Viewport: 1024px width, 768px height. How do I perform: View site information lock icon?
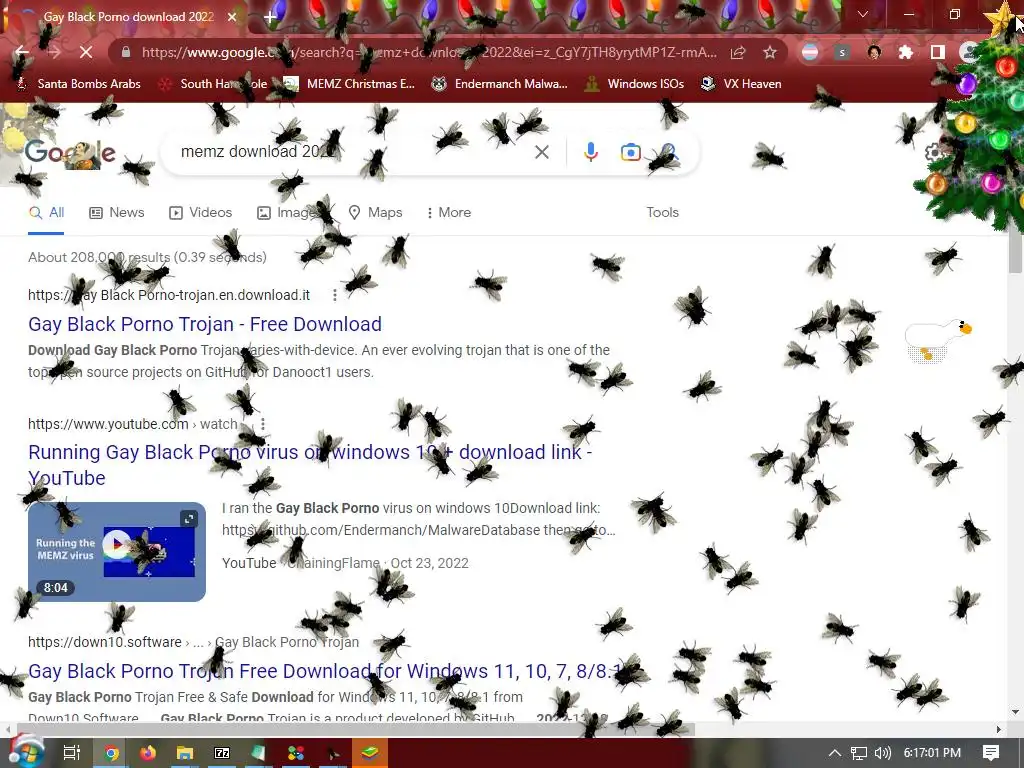click(126, 52)
